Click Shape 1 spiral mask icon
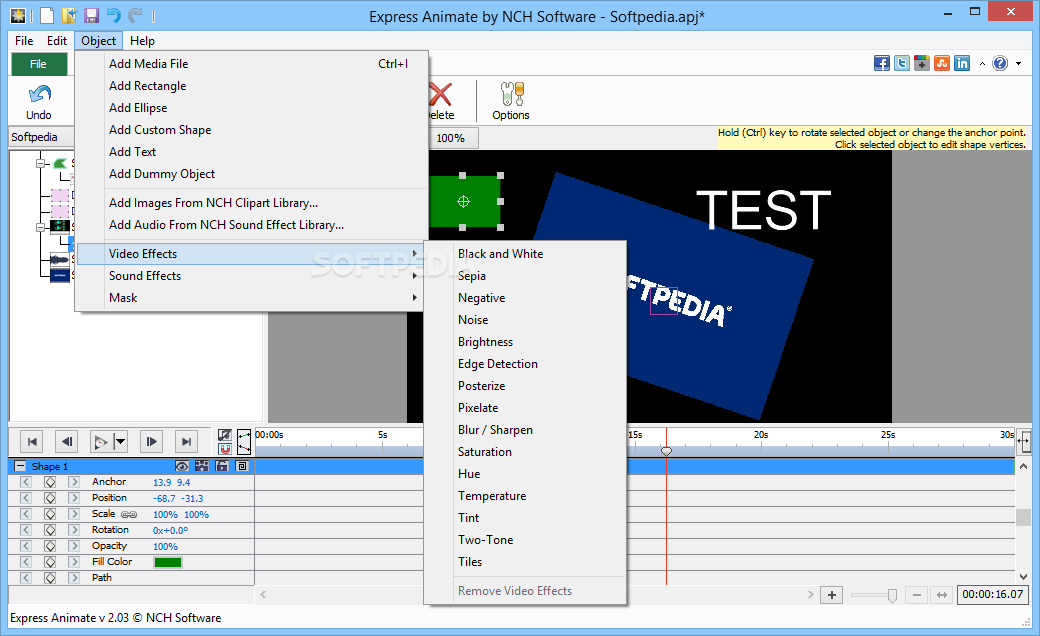Image resolution: width=1040 pixels, height=636 pixels. click(x=242, y=466)
